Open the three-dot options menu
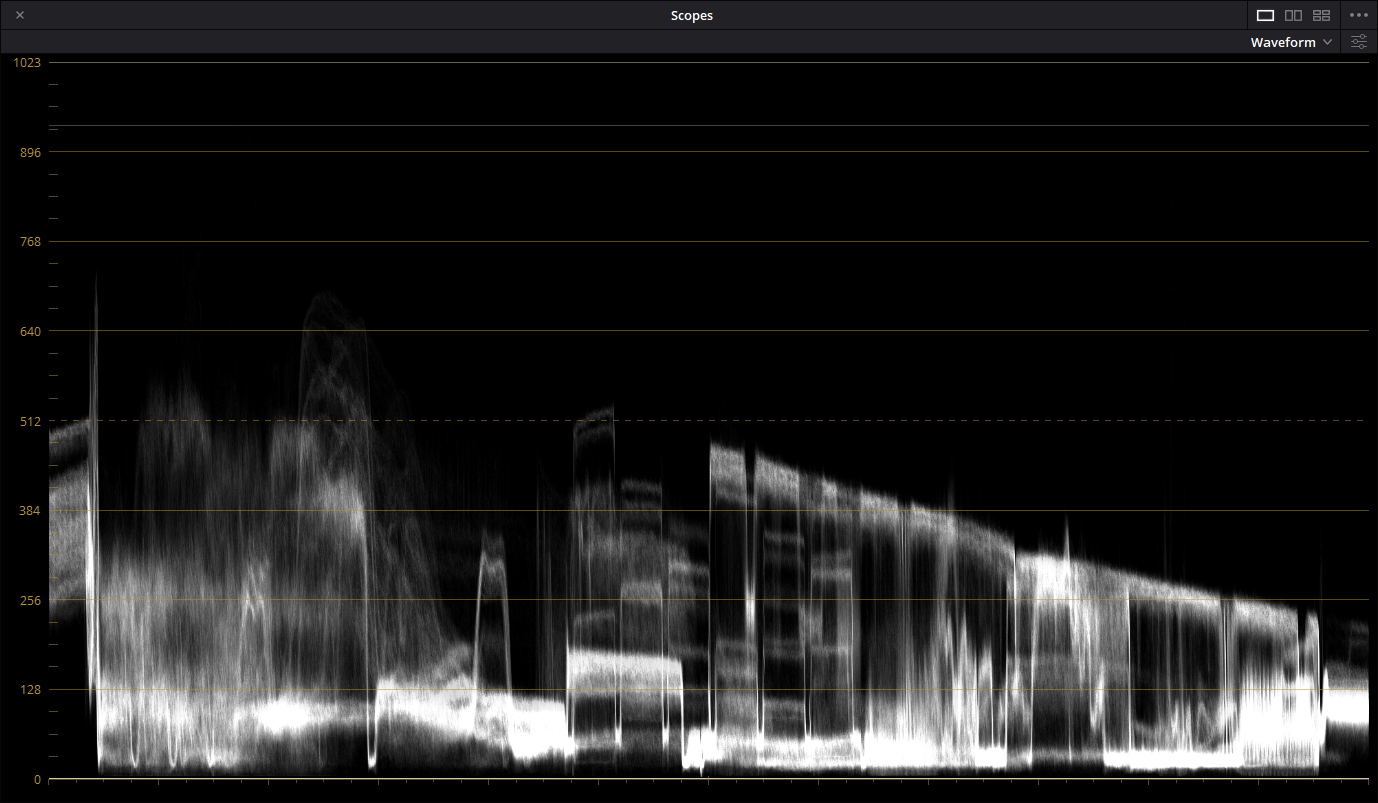This screenshot has height=803, width=1378. 1358,15
